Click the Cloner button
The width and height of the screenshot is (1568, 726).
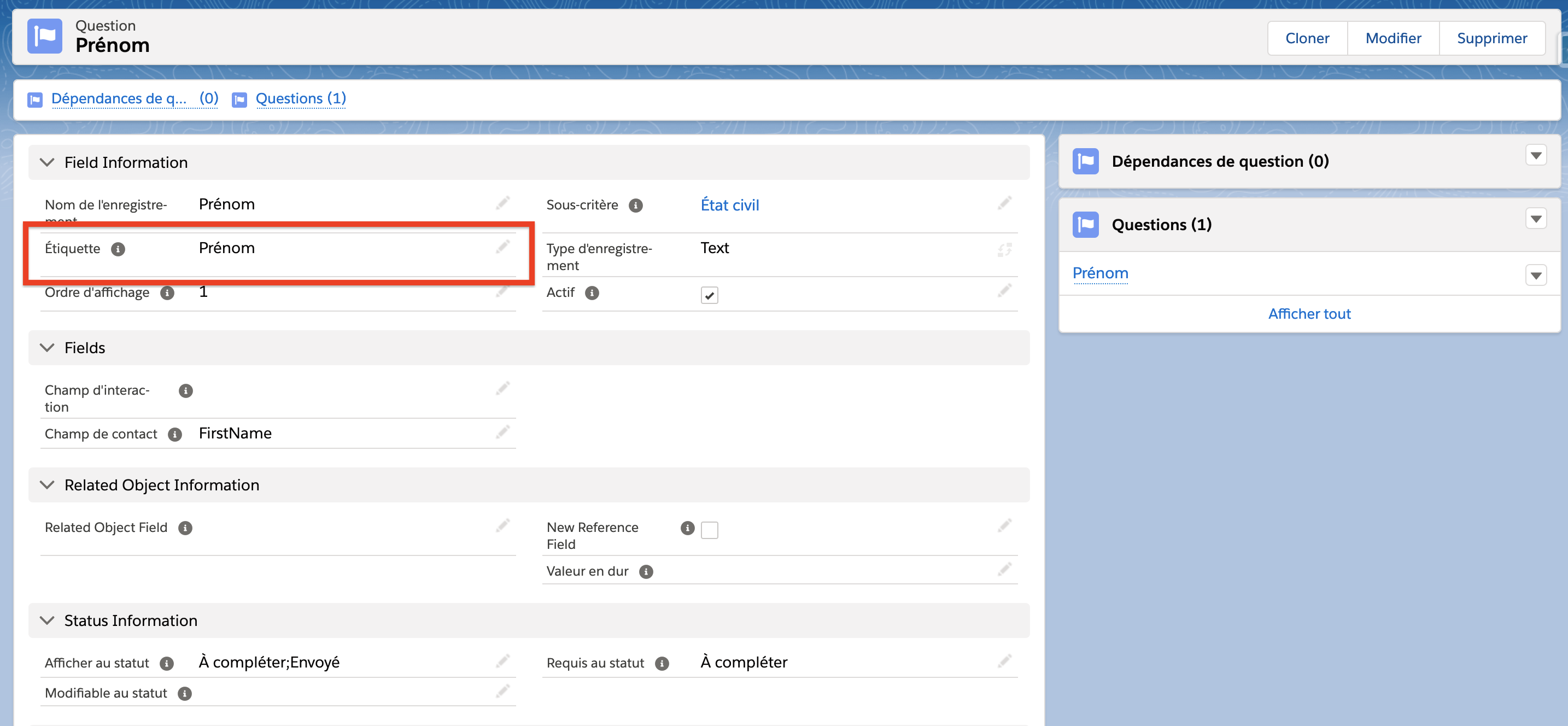tap(1307, 38)
